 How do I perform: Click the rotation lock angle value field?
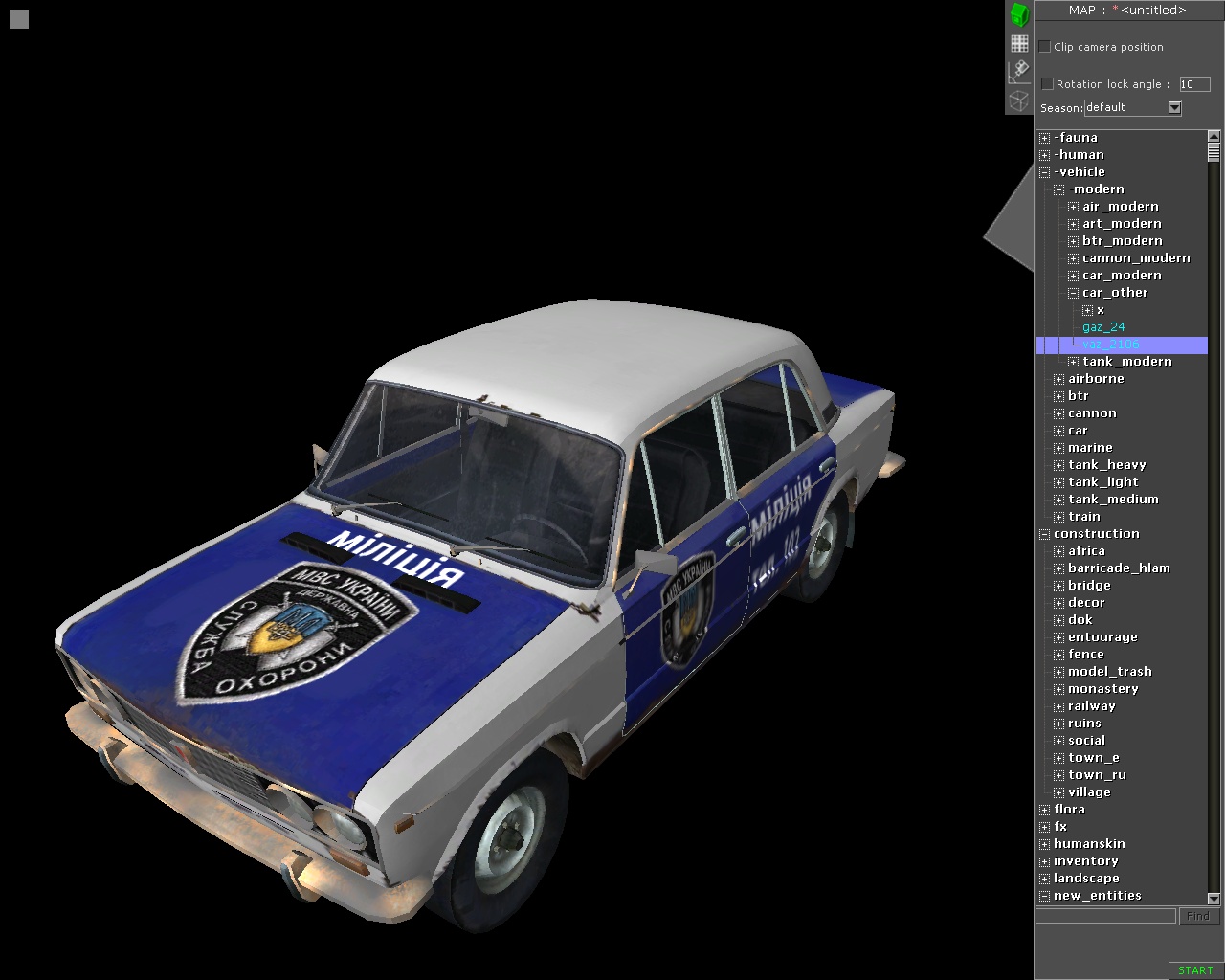(x=1194, y=84)
